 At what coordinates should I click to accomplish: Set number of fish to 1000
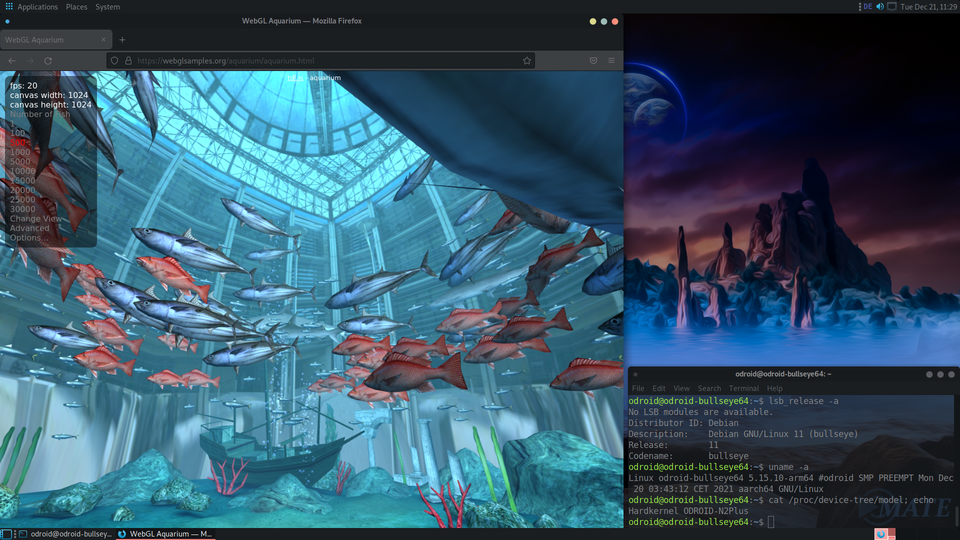(20, 152)
